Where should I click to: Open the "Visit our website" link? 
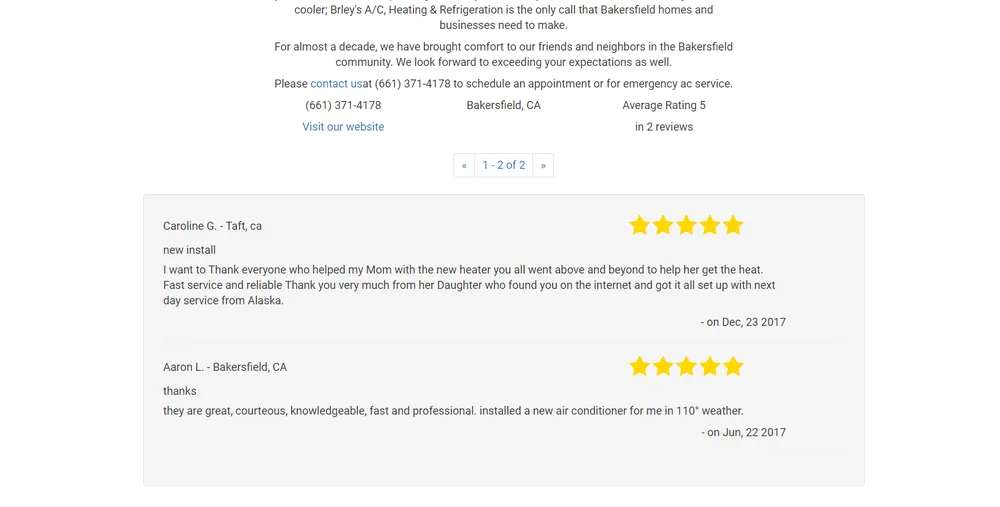[x=343, y=127]
